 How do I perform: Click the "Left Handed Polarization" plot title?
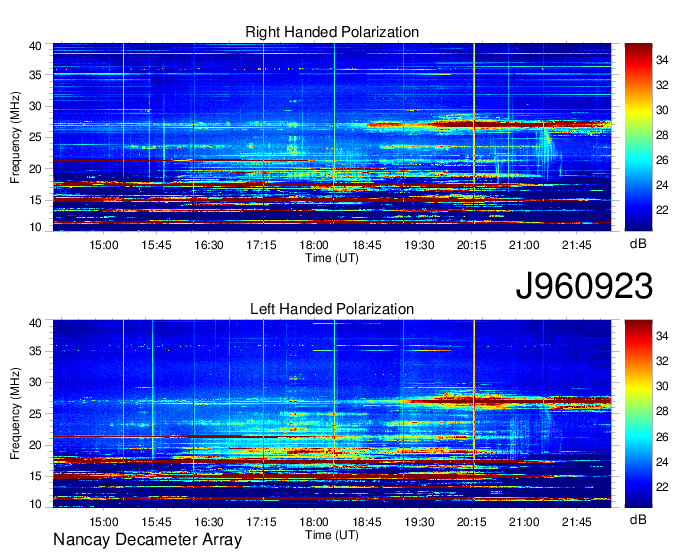(x=332, y=309)
